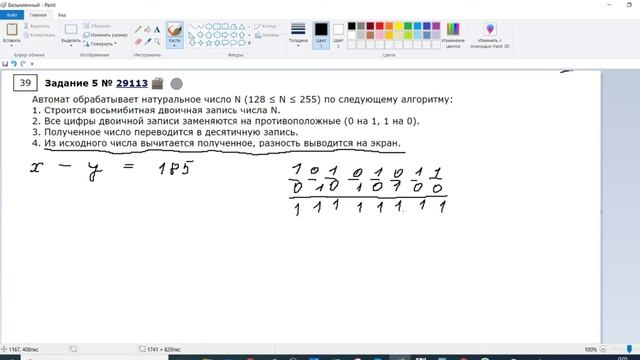Click the Select (Выделить) rectangle icon
The height and width of the screenshot is (360, 640).
(71, 29)
